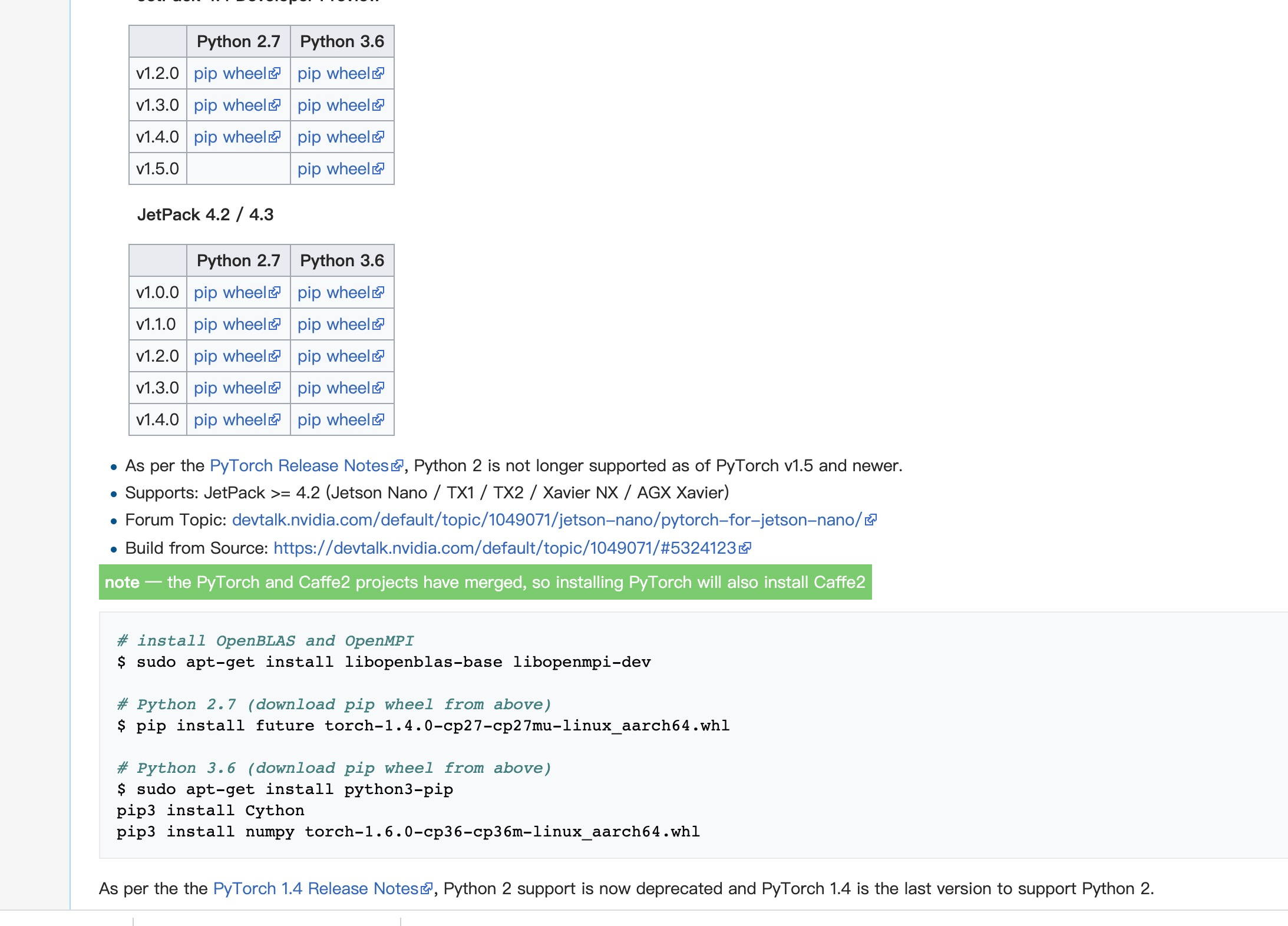Click external-link icon after PyTorch 1.4 Release Notes
Viewport: 1288px width, 926px height.
point(427,889)
